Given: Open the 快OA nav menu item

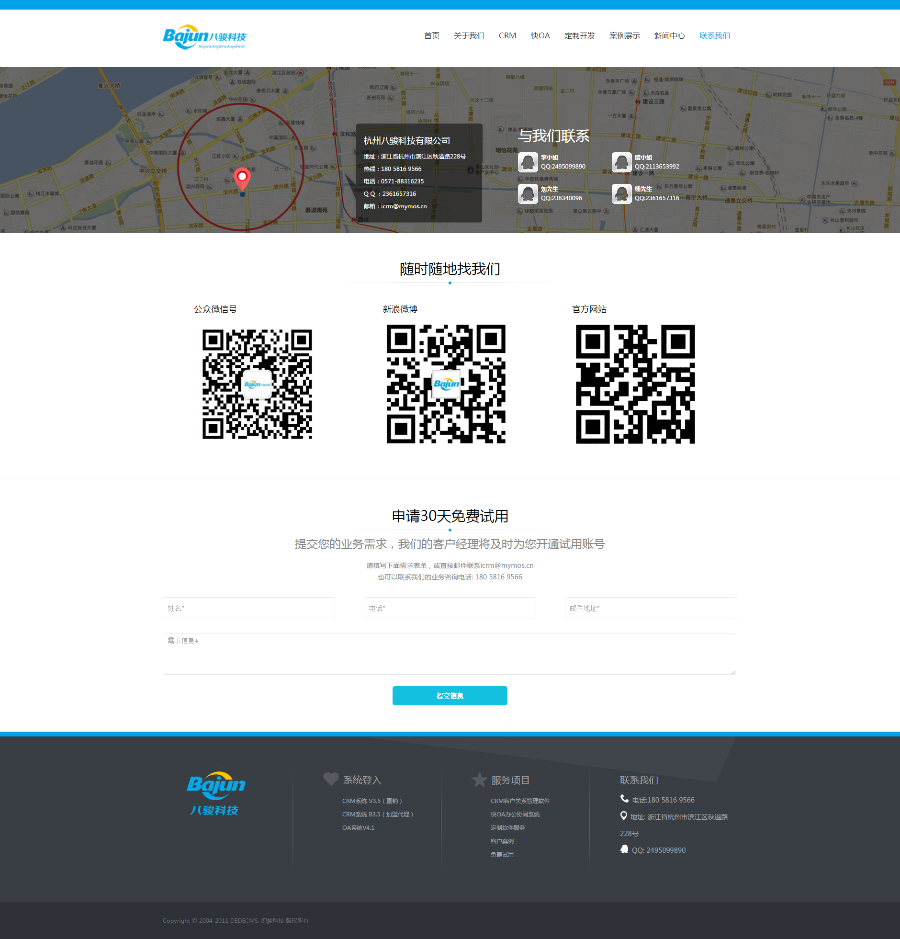Looking at the screenshot, I should 540,35.
